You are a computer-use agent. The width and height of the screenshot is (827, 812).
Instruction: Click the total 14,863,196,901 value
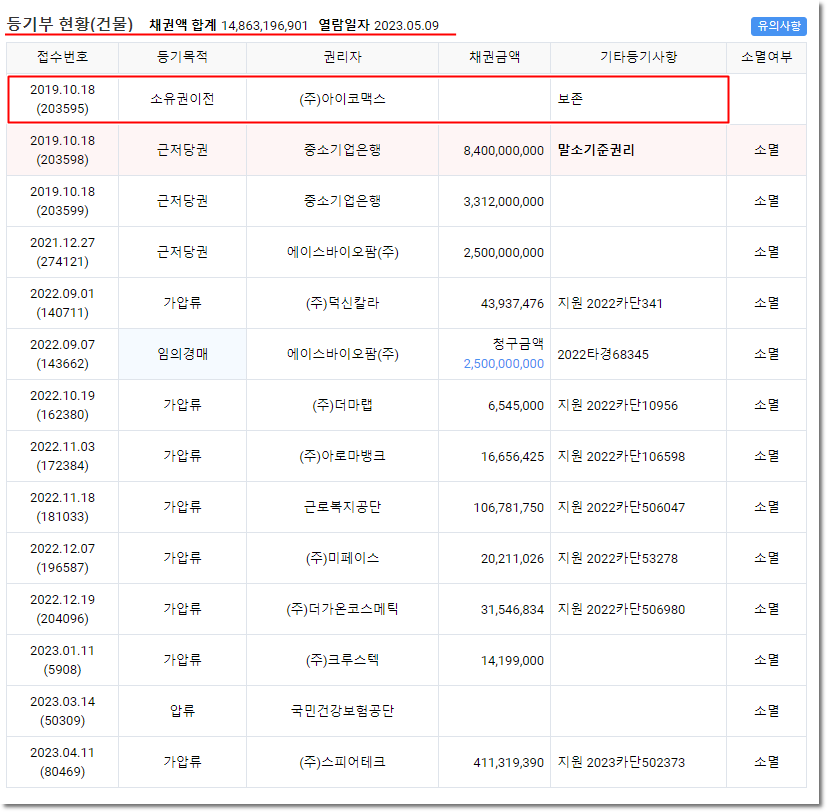(x=264, y=26)
